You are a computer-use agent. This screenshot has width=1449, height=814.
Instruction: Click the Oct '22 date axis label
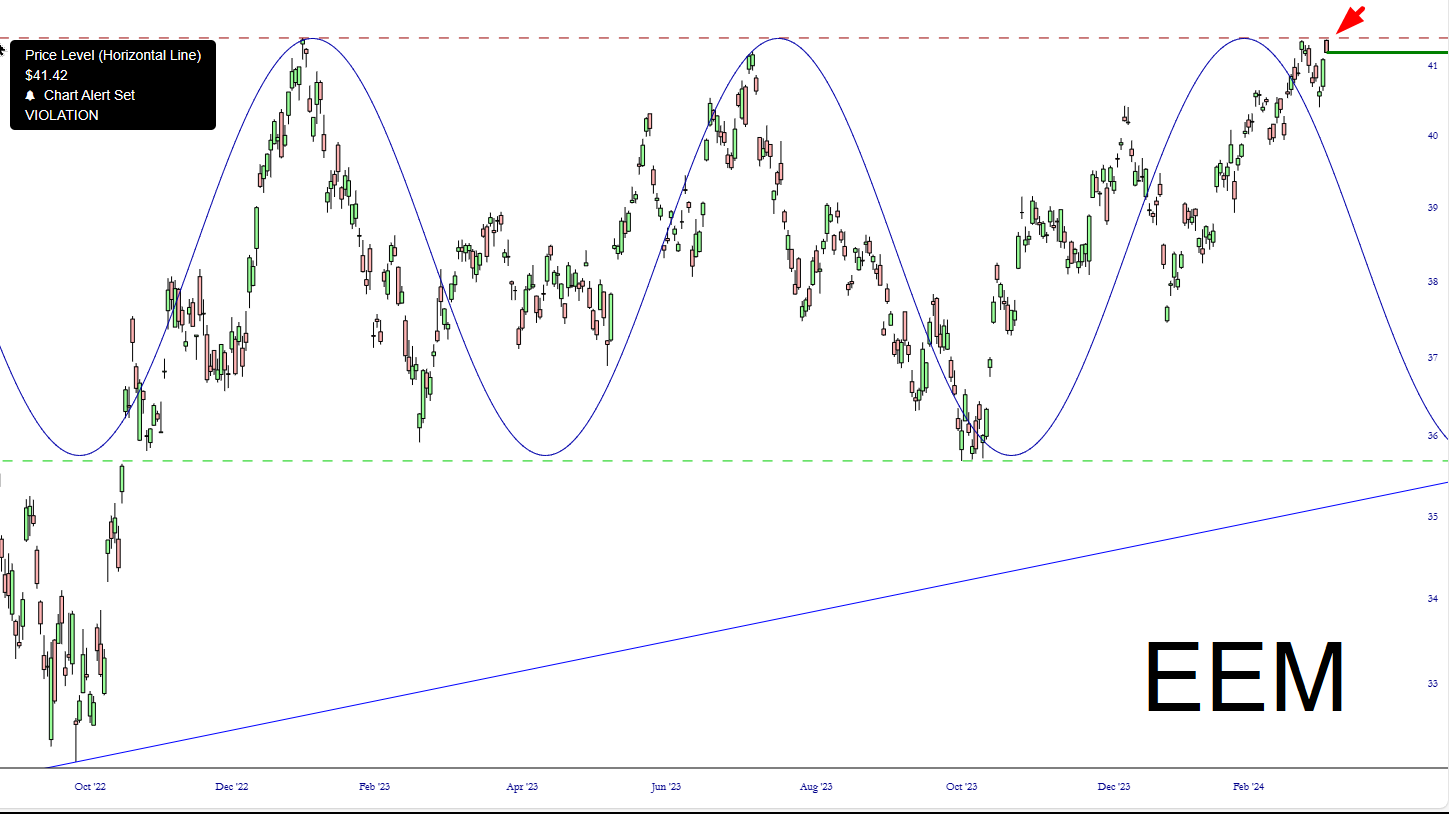point(90,787)
